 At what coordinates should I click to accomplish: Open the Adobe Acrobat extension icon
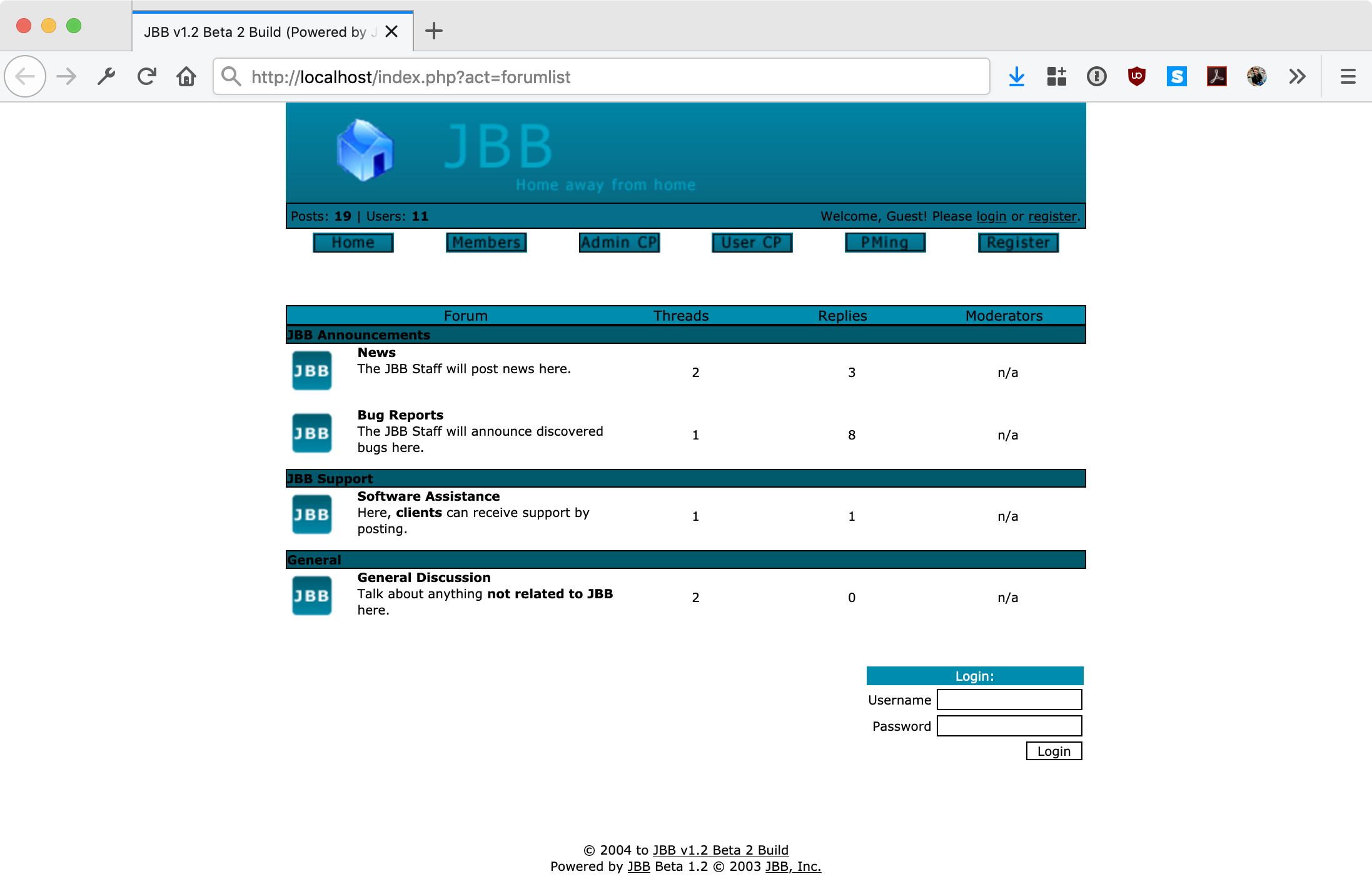pyautogui.click(x=1216, y=76)
